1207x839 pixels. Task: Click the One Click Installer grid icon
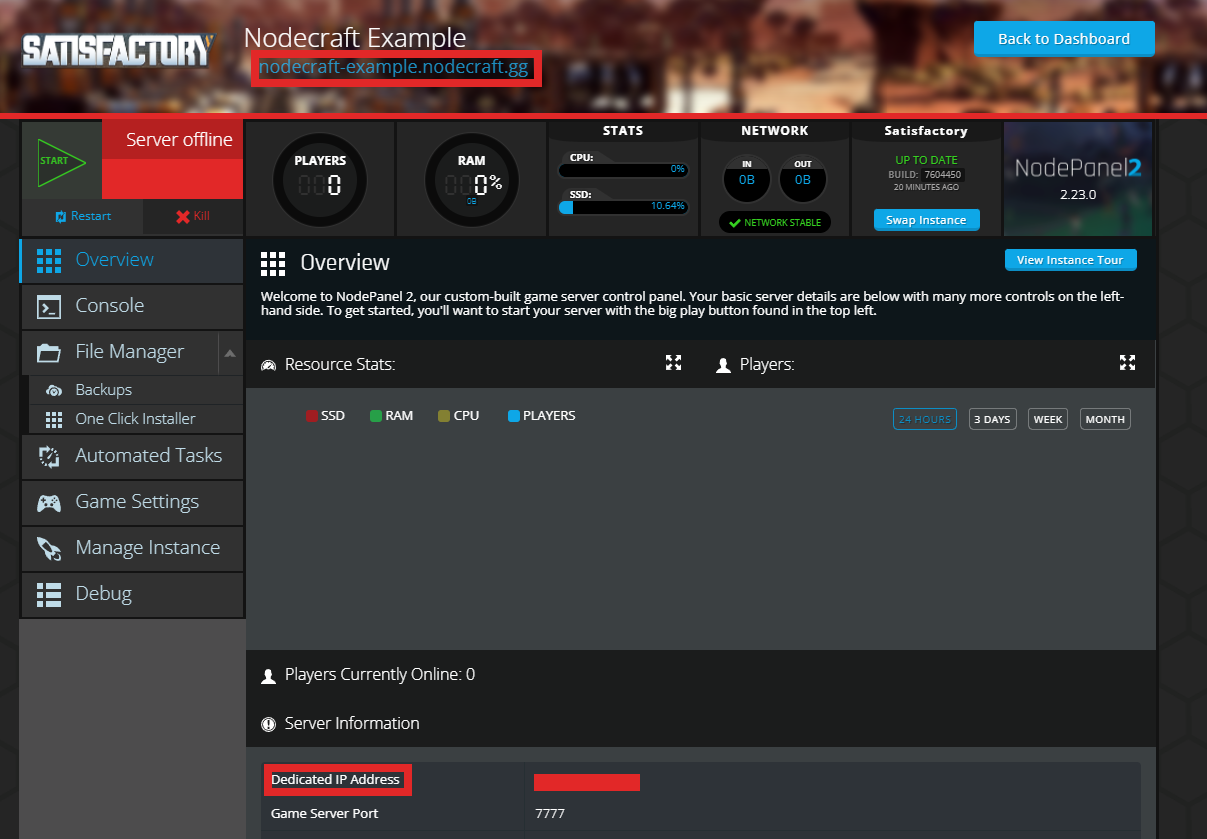pos(53,419)
